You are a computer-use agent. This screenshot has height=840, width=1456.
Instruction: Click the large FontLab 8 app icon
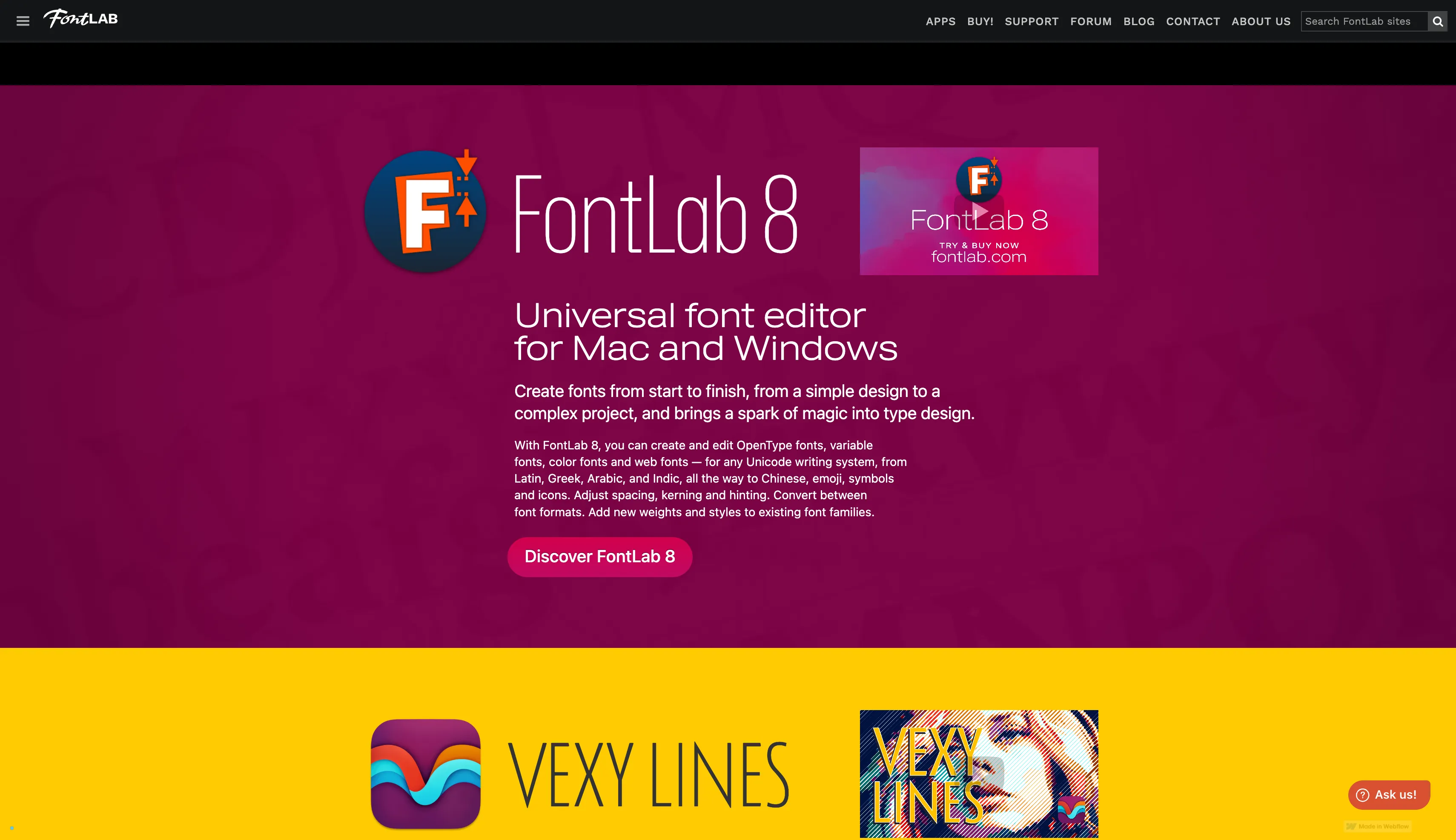[x=426, y=210]
